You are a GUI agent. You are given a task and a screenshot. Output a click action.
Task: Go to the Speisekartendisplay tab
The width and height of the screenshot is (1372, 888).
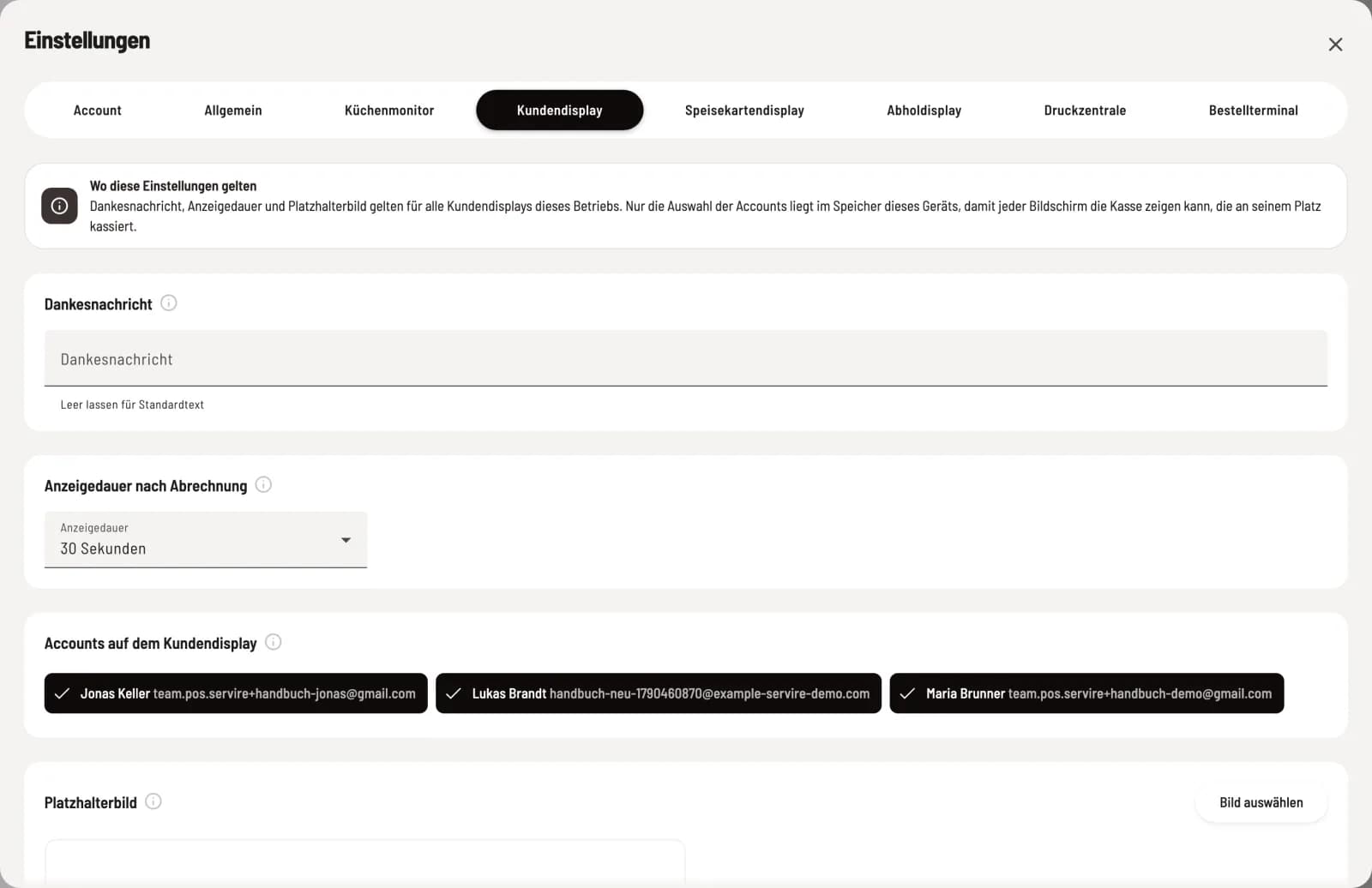point(744,111)
